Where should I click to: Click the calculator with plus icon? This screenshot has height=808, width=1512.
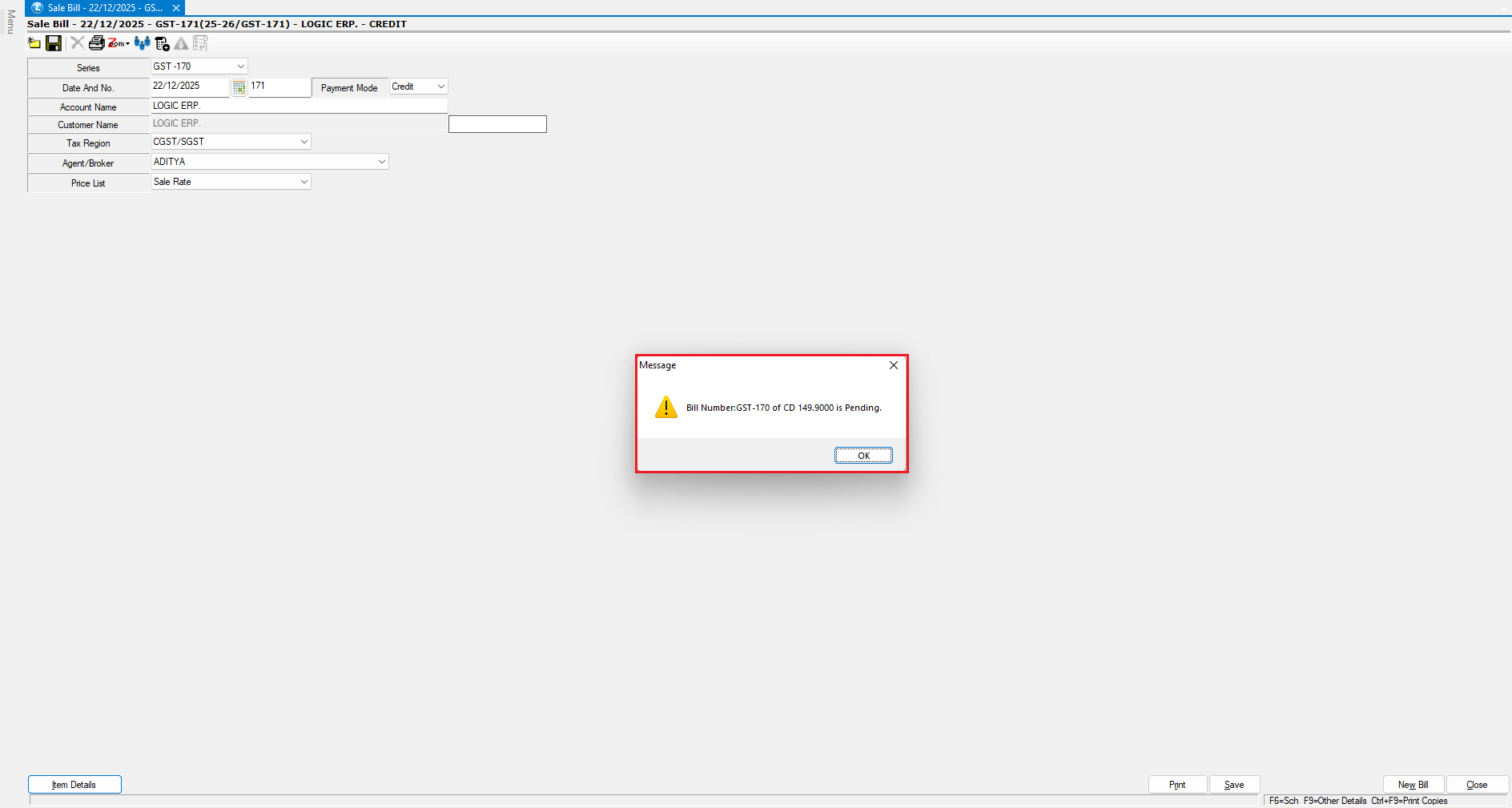point(163,43)
